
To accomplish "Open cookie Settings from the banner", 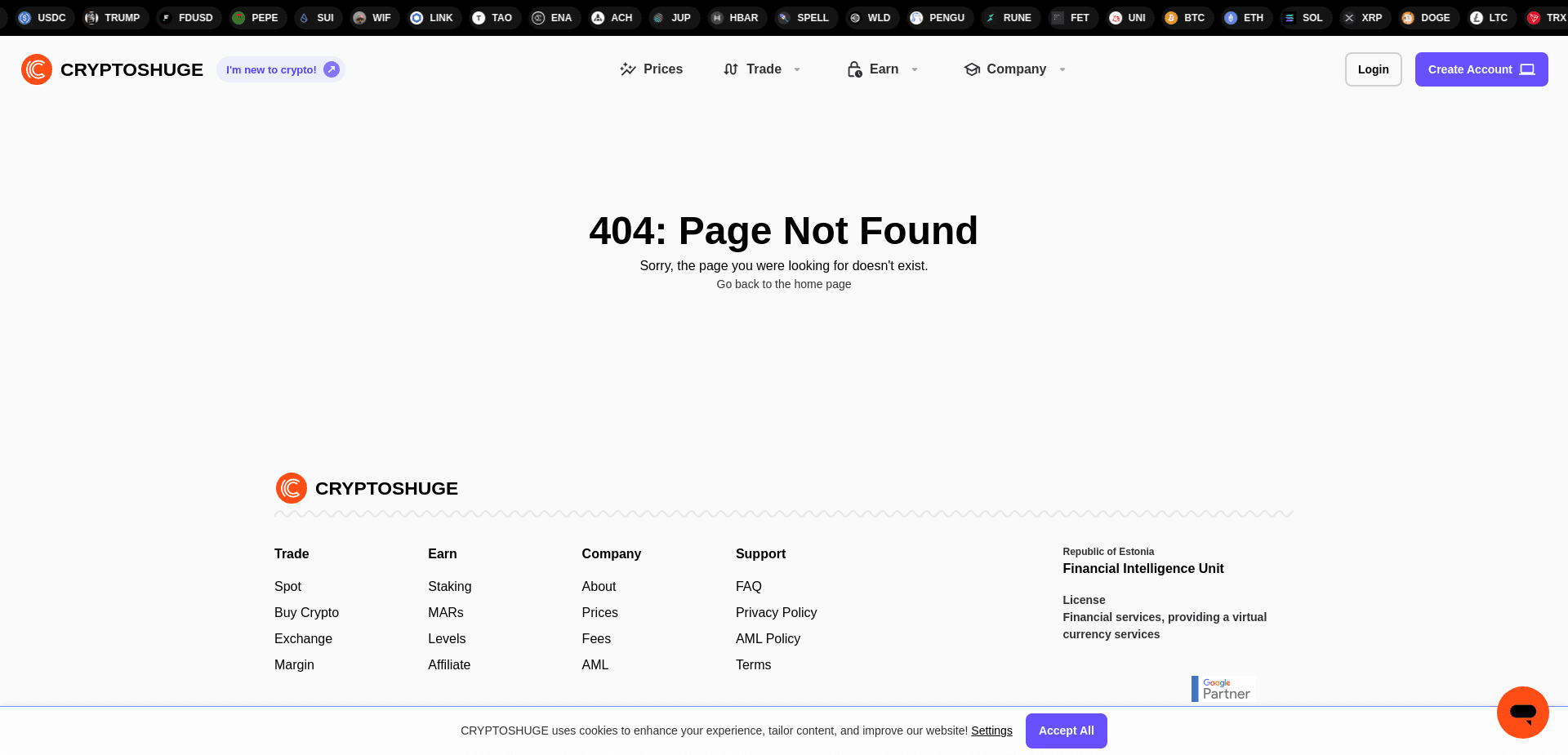I will 991,731.
